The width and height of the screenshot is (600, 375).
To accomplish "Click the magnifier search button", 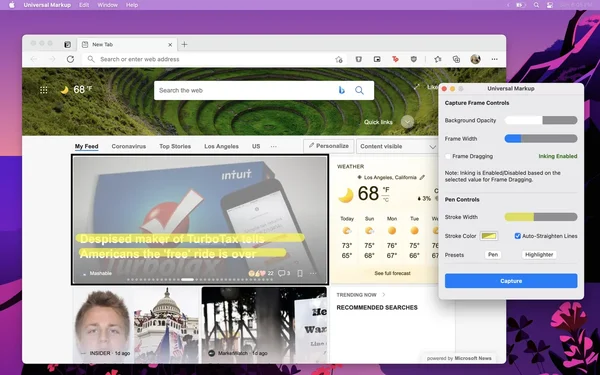I will tap(359, 90).
